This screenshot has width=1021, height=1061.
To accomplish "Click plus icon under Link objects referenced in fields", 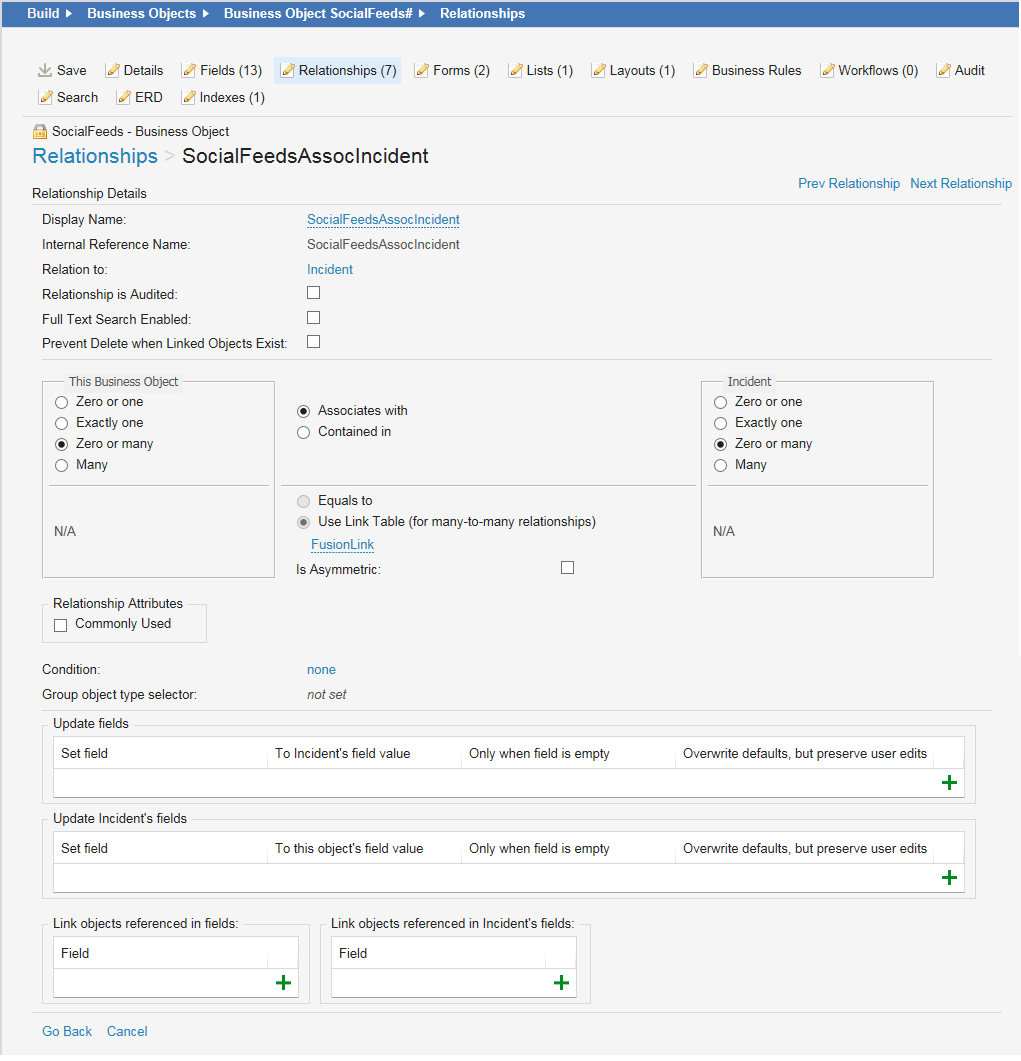I will [x=283, y=983].
